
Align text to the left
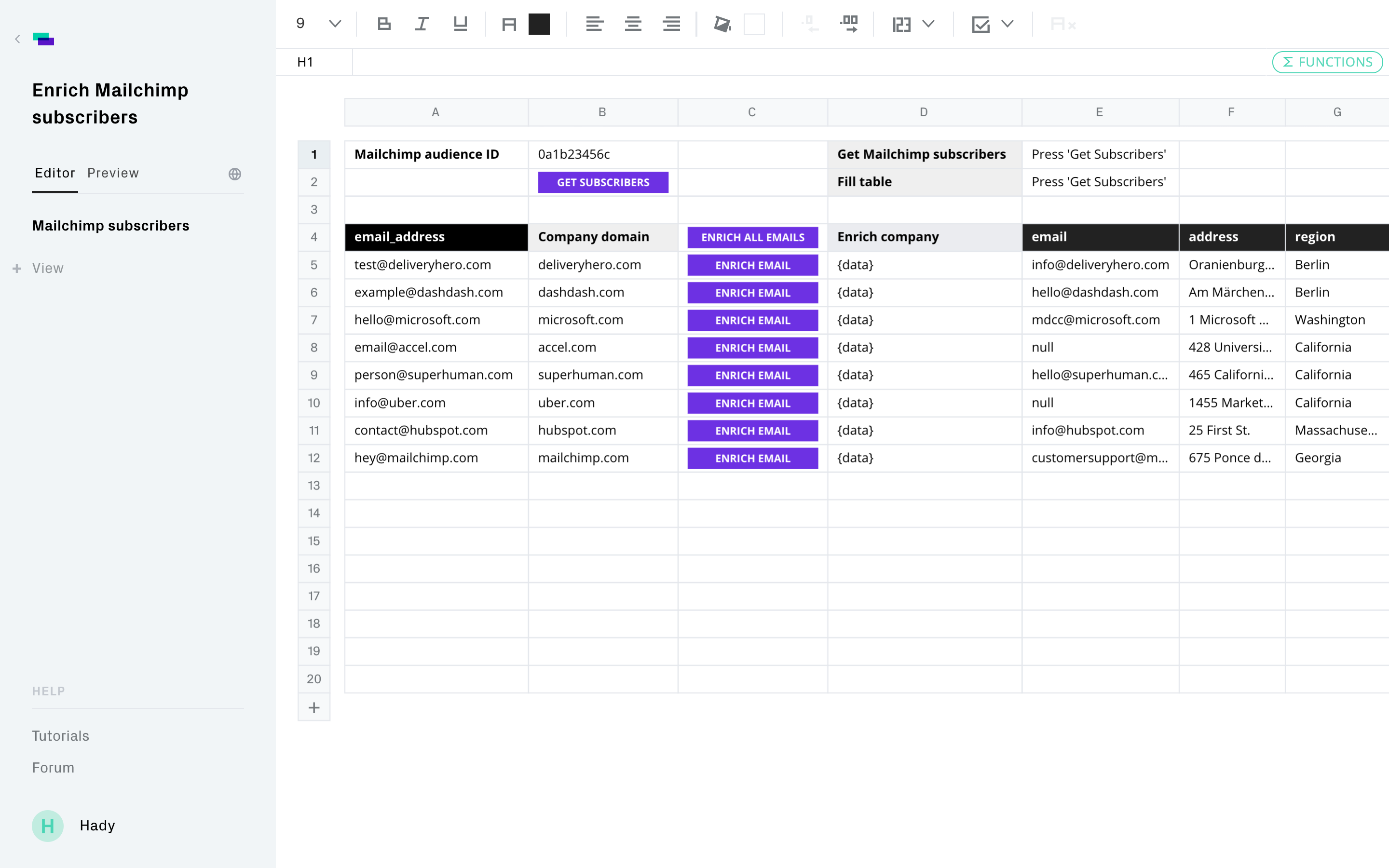point(594,24)
